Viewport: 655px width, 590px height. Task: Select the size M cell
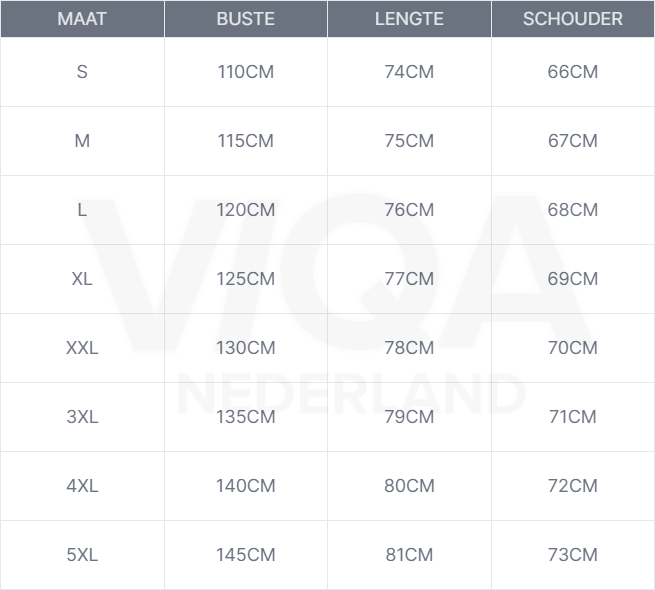[x=82, y=141]
